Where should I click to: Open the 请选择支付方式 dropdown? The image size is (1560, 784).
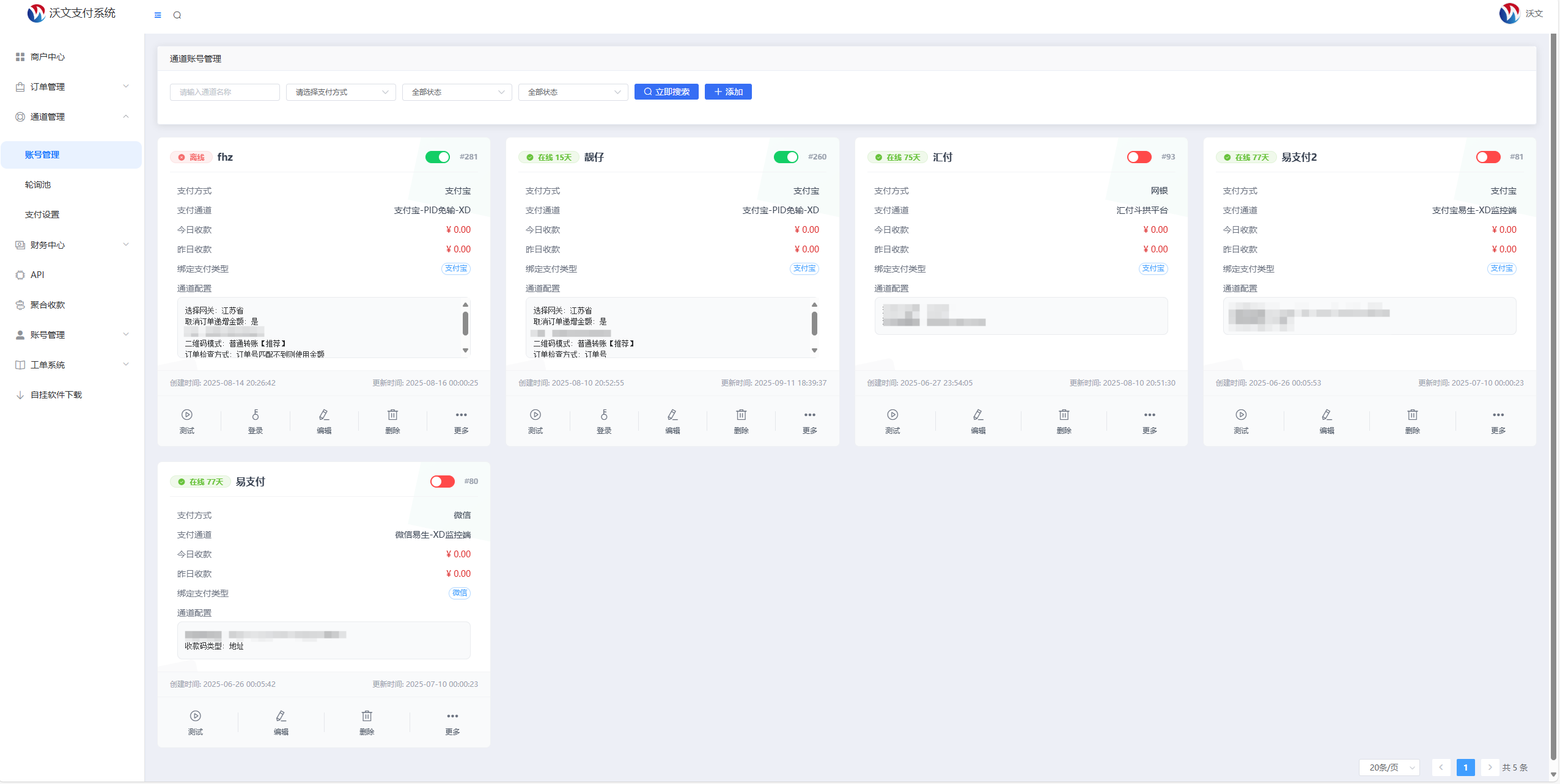pyautogui.click(x=341, y=92)
